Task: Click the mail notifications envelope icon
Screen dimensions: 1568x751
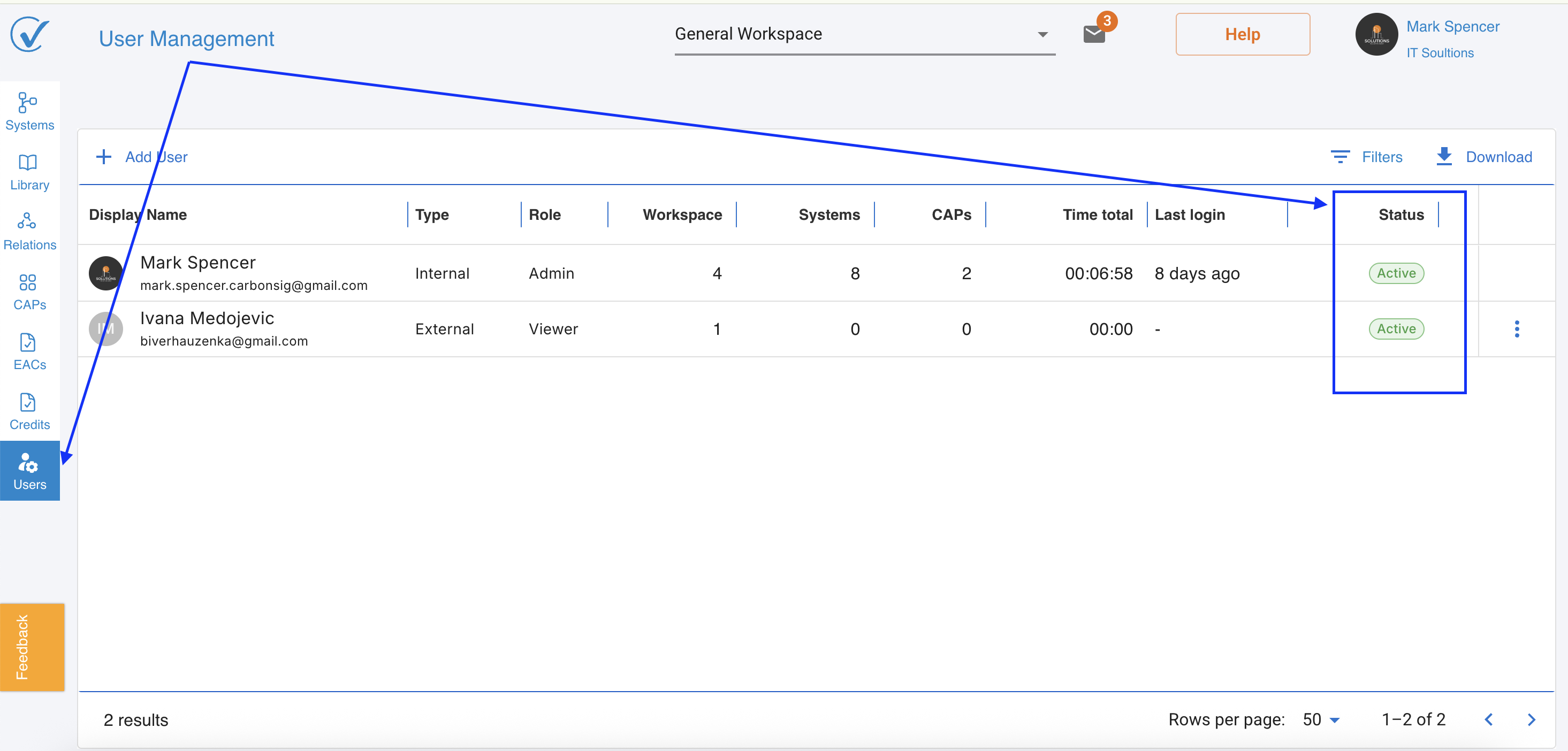Action: pos(1094,34)
